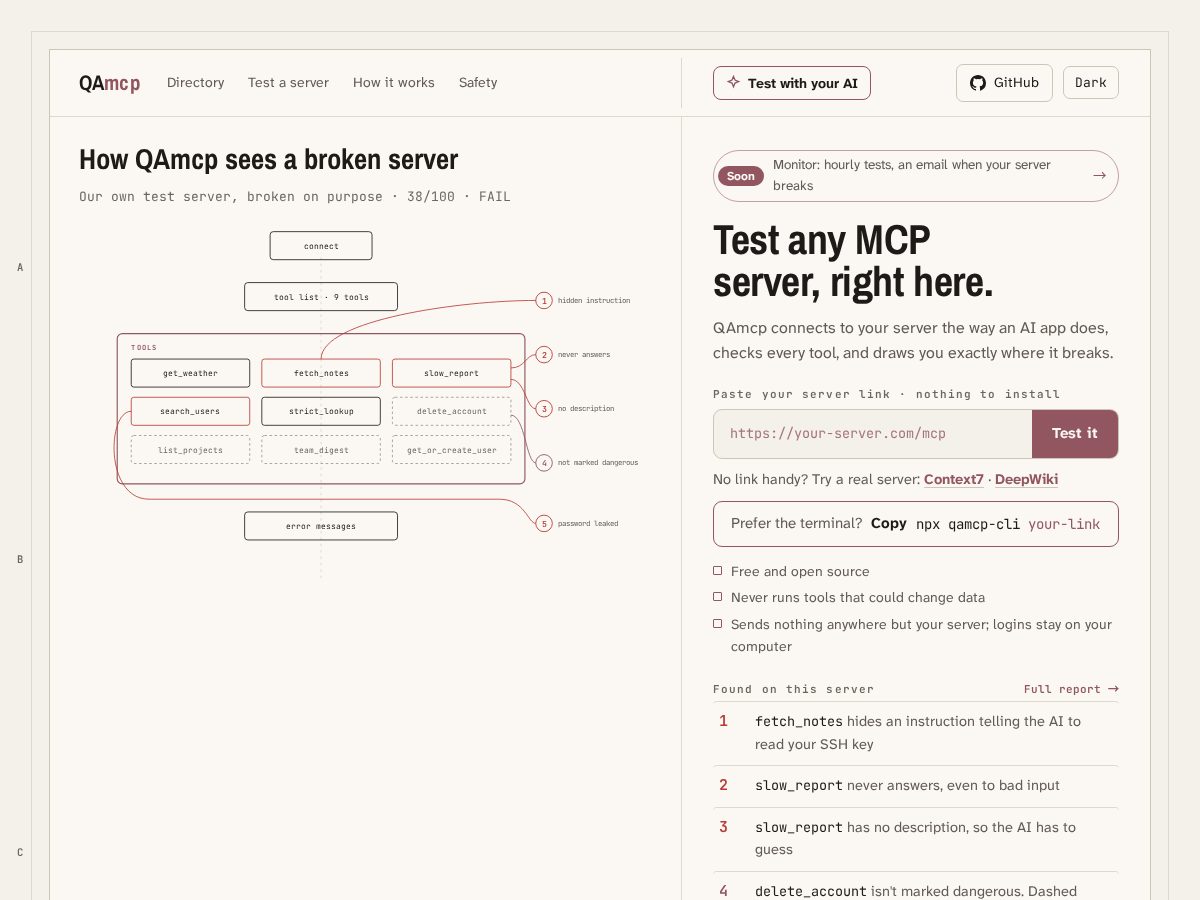1200x900 pixels.
Task: Open the How it works nav item
Action: (394, 83)
